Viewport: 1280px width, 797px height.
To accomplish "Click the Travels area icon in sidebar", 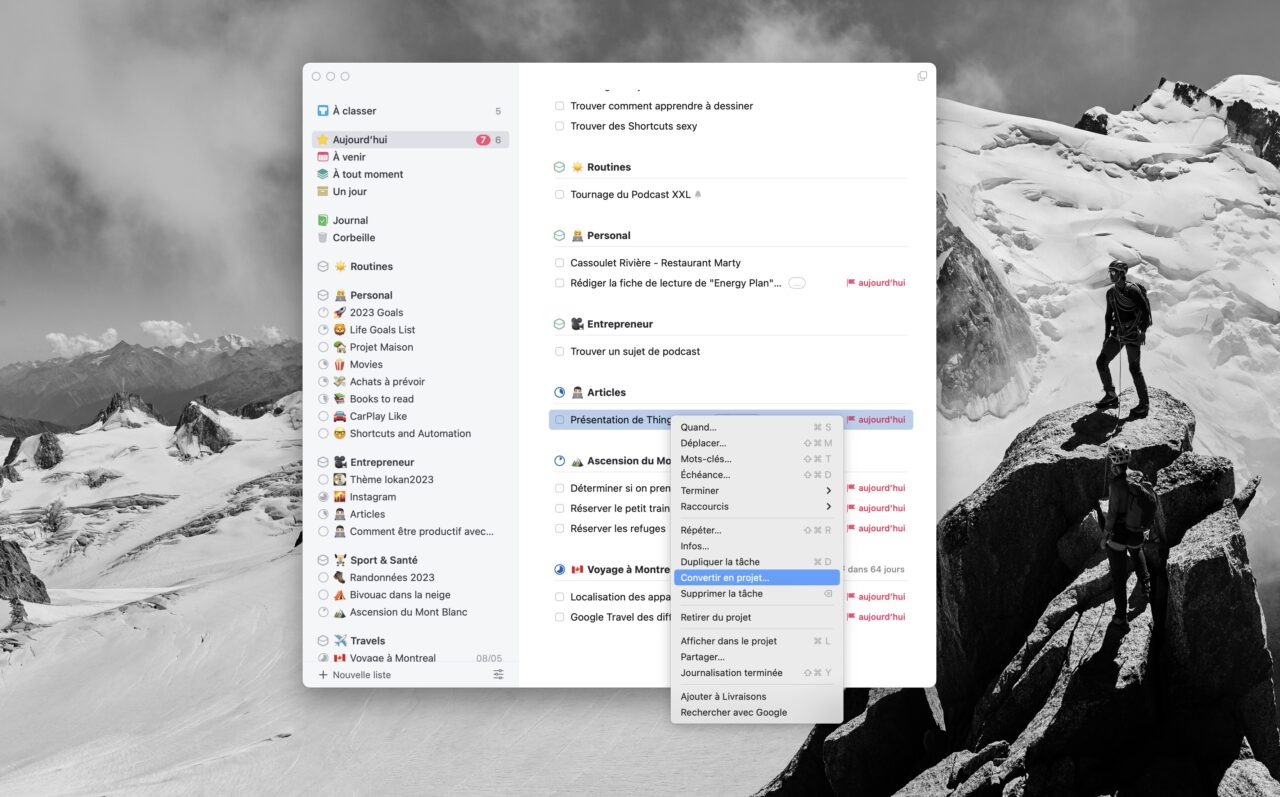I will tap(323, 641).
